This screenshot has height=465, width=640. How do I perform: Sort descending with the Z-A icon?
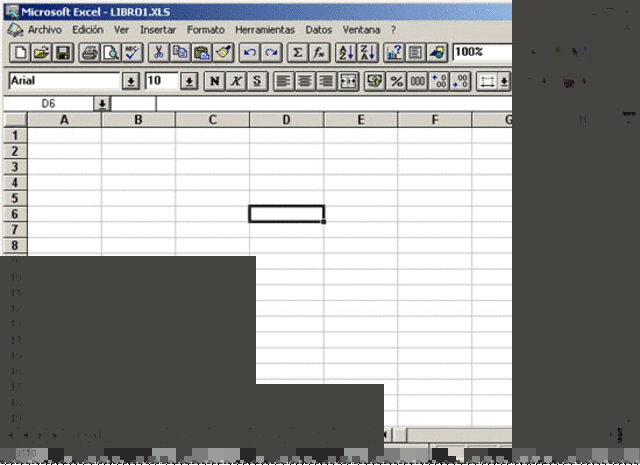[367, 53]
